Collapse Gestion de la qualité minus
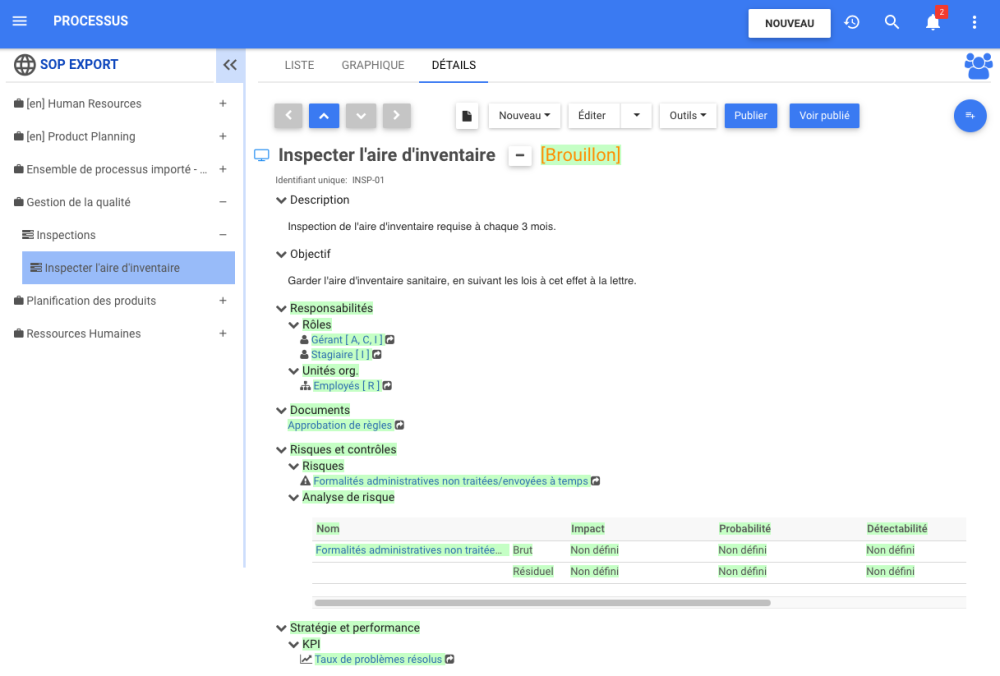The image size is (1000, 676). [x=223, y=202]
